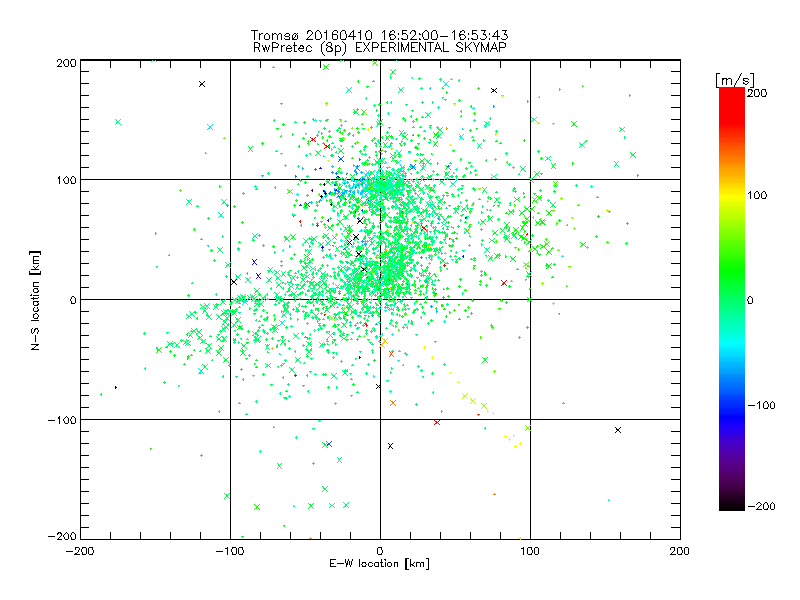Click the x-axis '-100' tick label
Viewport: 800px width, 600px height.
(230, 551)
